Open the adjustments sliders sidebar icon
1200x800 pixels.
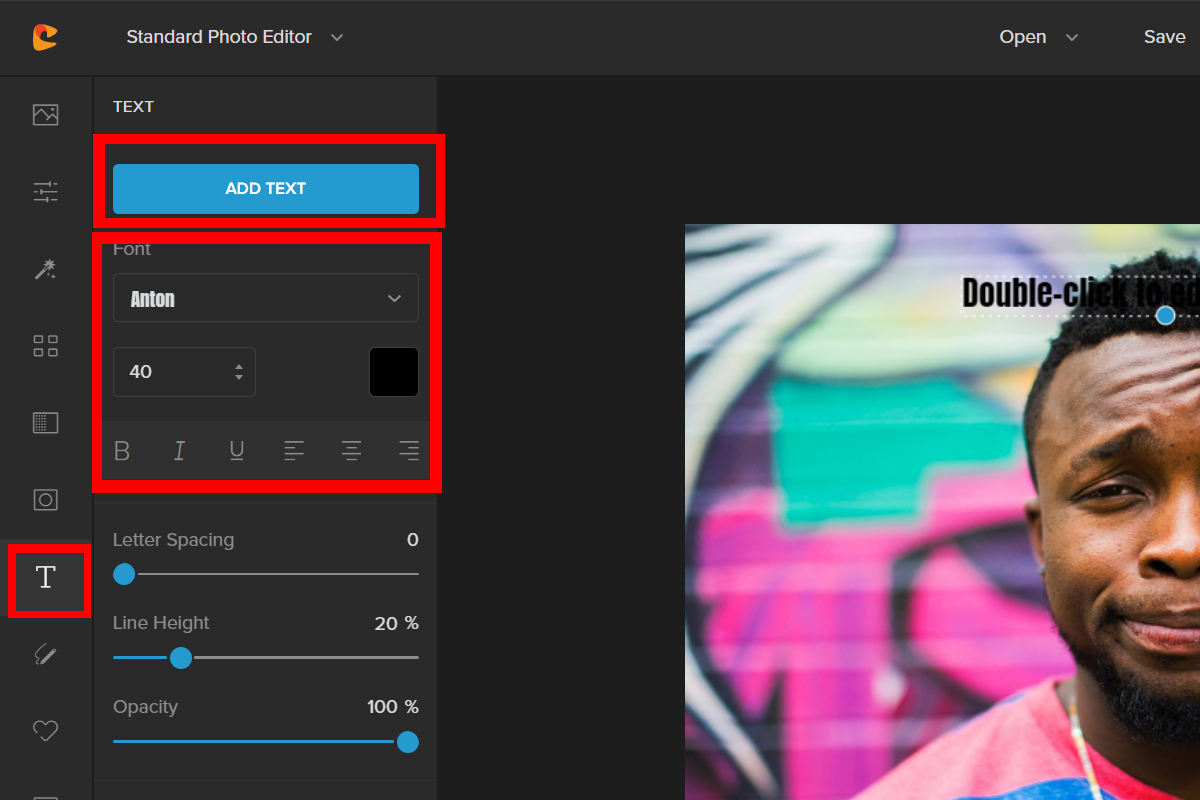click(x=46, y=192)
